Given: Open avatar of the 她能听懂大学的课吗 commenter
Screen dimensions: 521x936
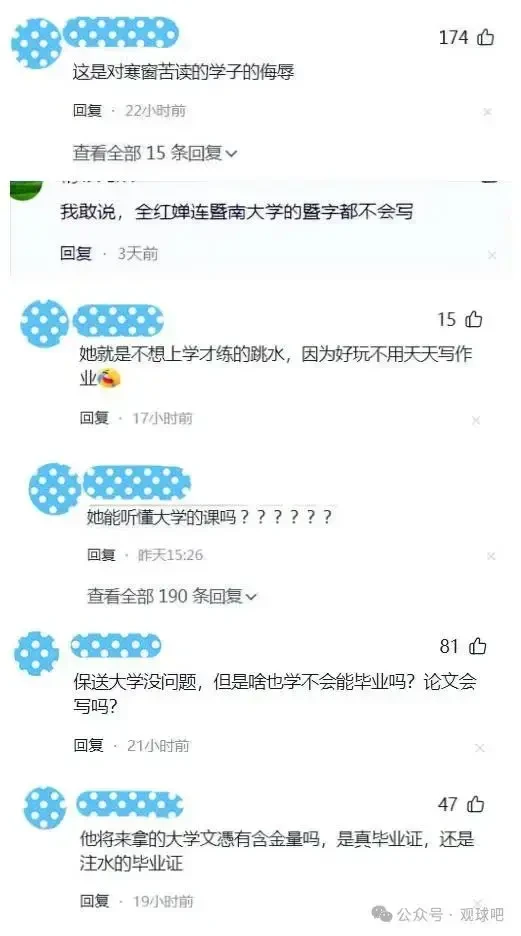Looking at the screenshot, I should click(54, 490).
